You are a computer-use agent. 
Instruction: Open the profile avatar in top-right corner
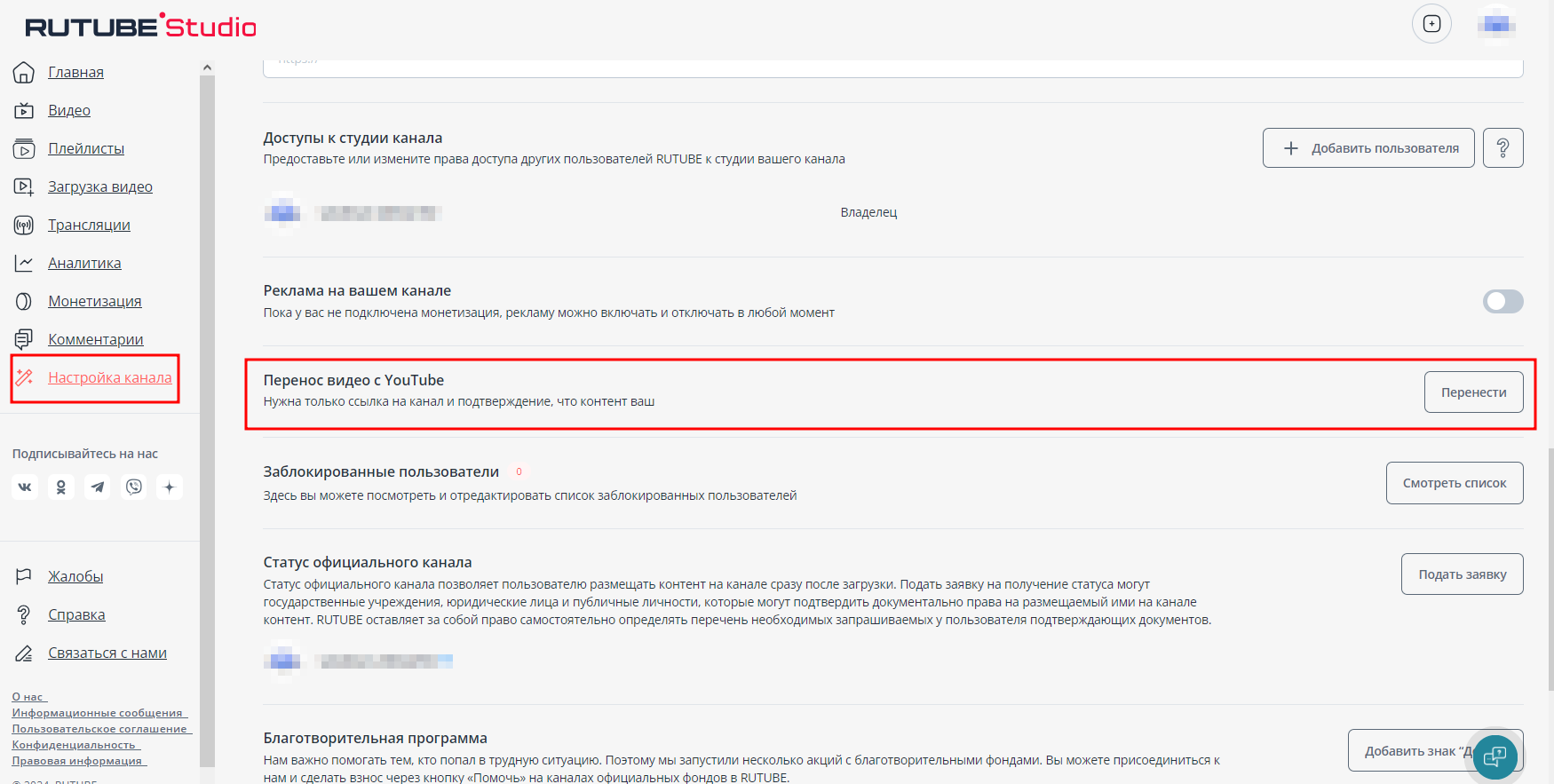coord(1496,24)
